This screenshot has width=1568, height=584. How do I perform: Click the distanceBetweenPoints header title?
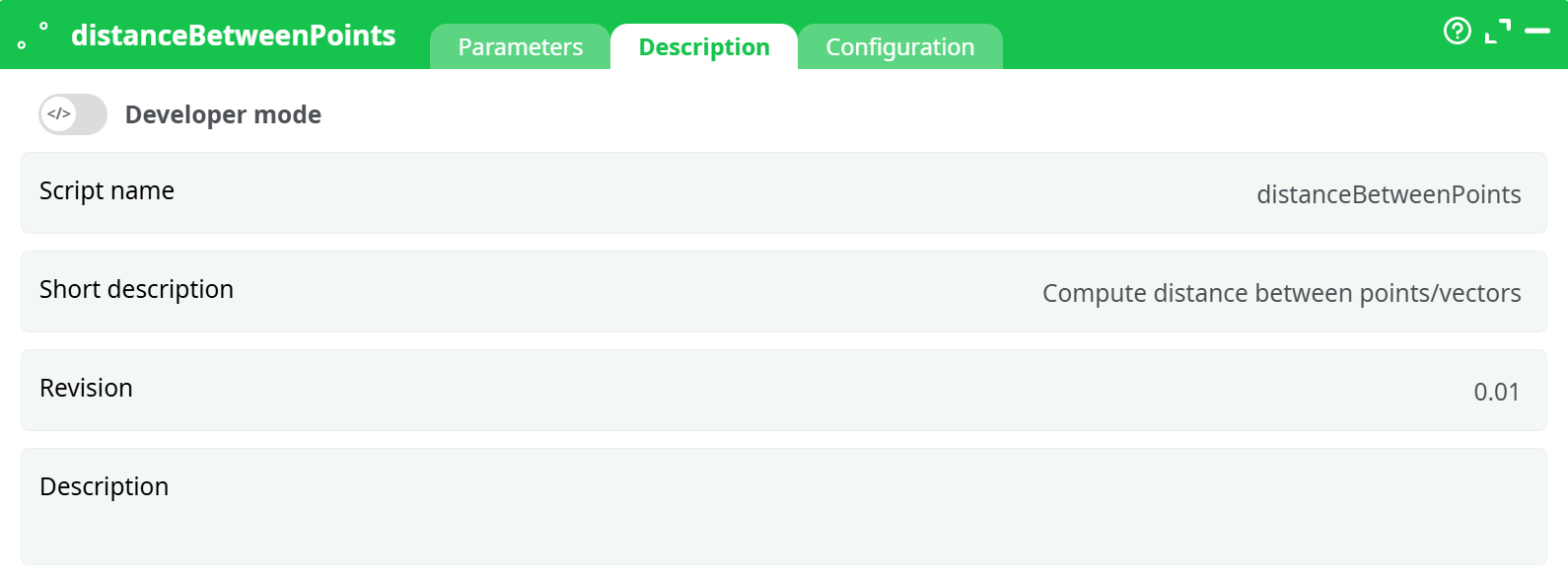tap(233, 36)
